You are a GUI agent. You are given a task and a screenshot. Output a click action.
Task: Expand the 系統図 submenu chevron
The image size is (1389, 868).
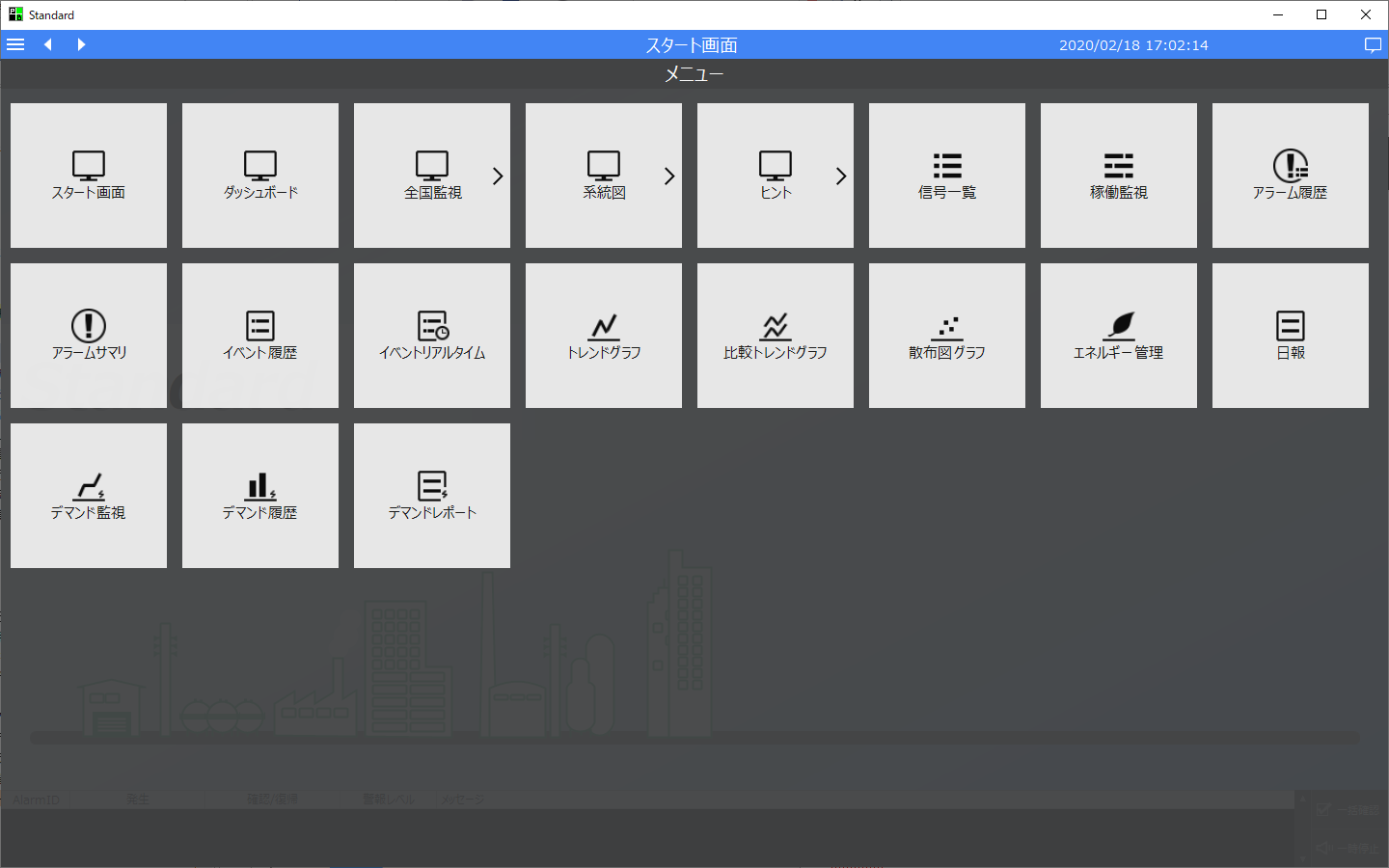click(x=669, y=176)
